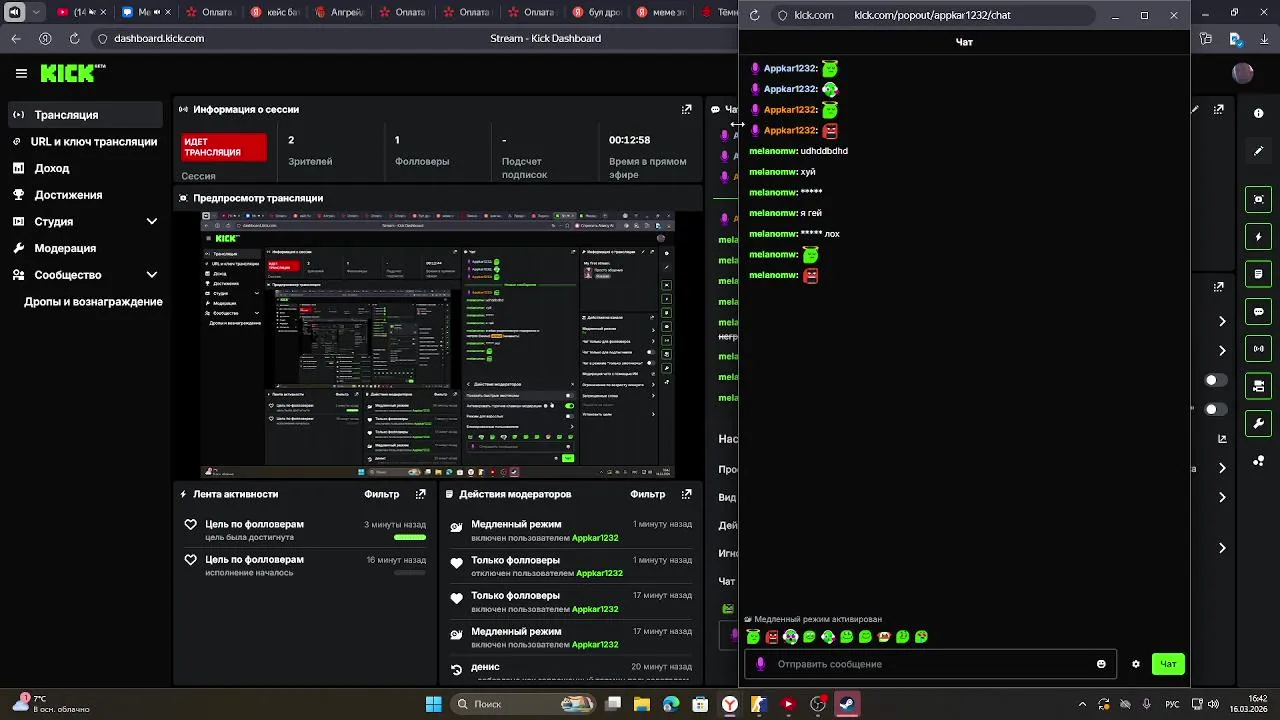
Task: Toggle the lightning activity icon in the right sidebar
Action: [x=1259, y=237]
